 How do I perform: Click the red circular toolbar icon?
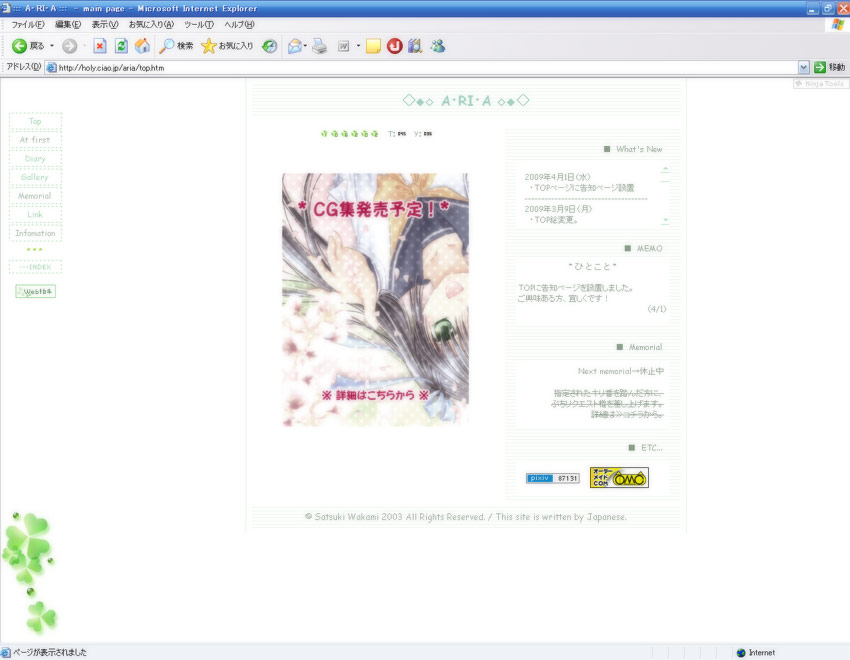point(395,46)
